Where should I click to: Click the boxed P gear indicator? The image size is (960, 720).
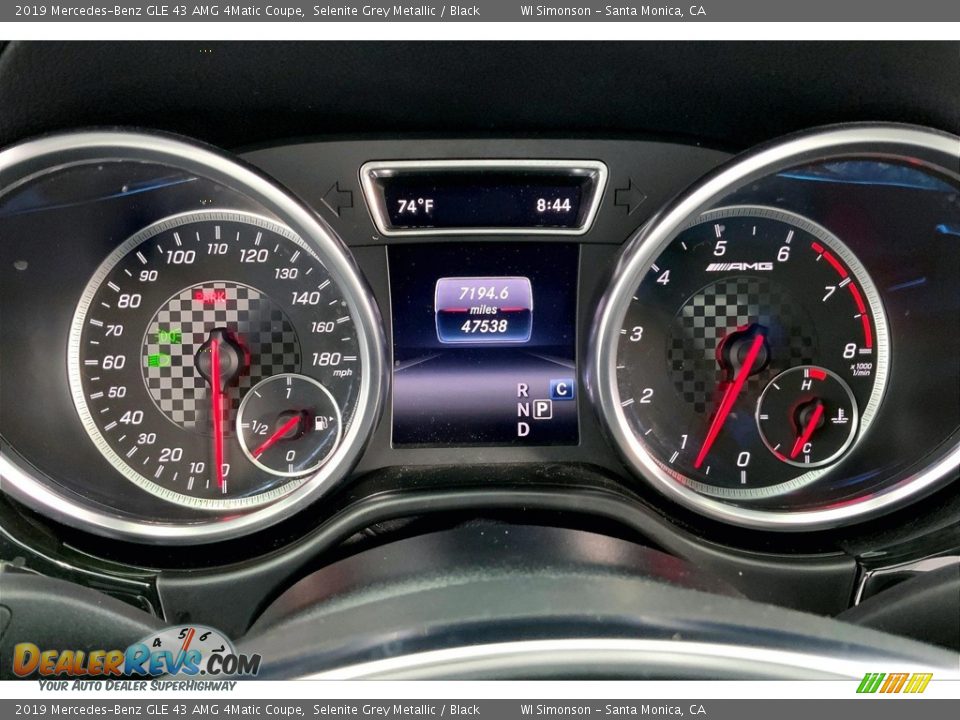click(542, 409)
